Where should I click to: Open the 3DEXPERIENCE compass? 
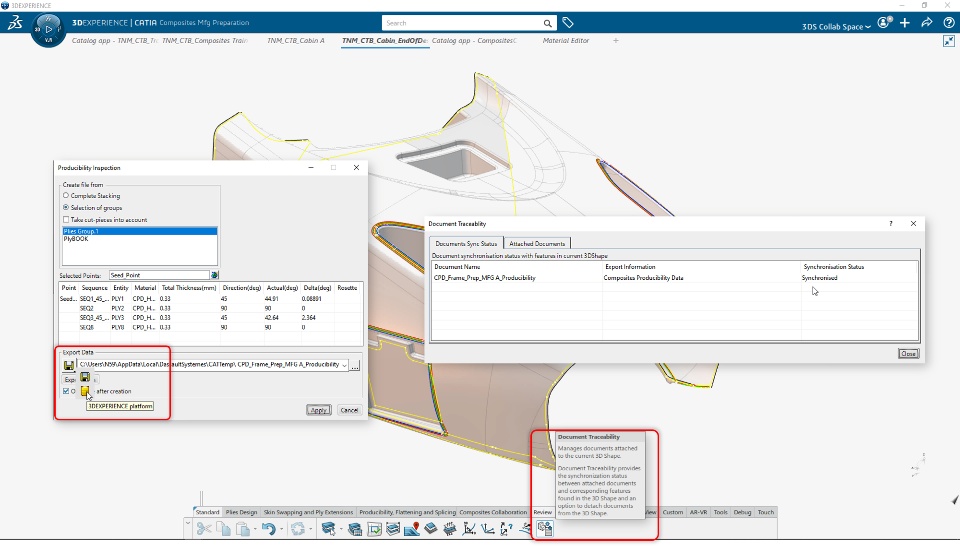(x=48, y=29)
